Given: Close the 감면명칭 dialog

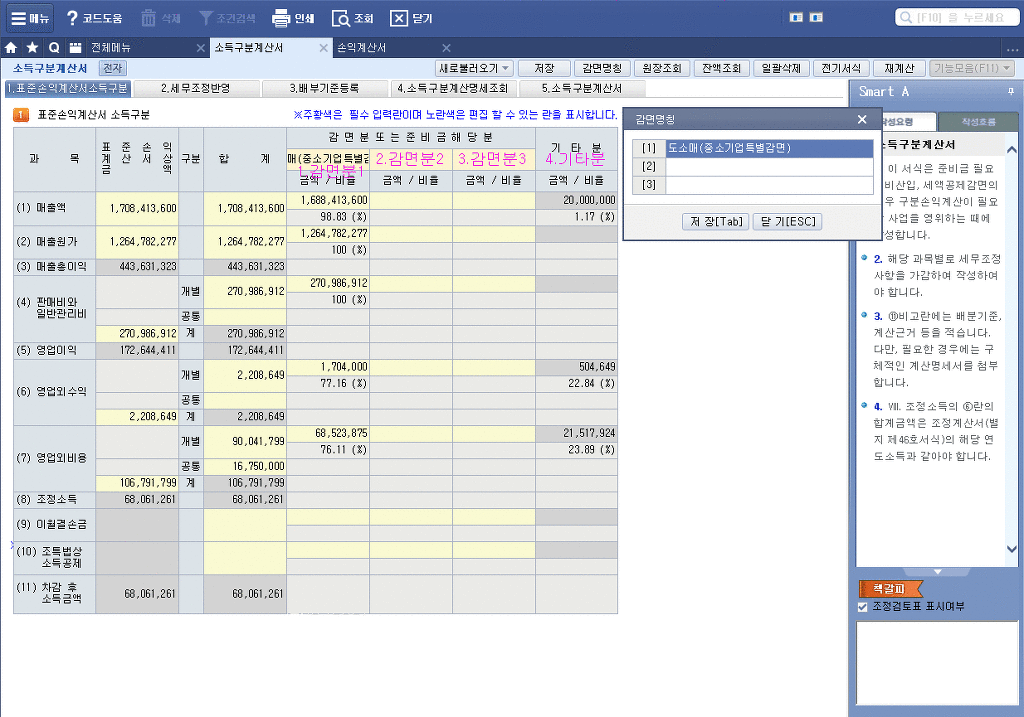Looking at the screenshot, I should point(862,120).
